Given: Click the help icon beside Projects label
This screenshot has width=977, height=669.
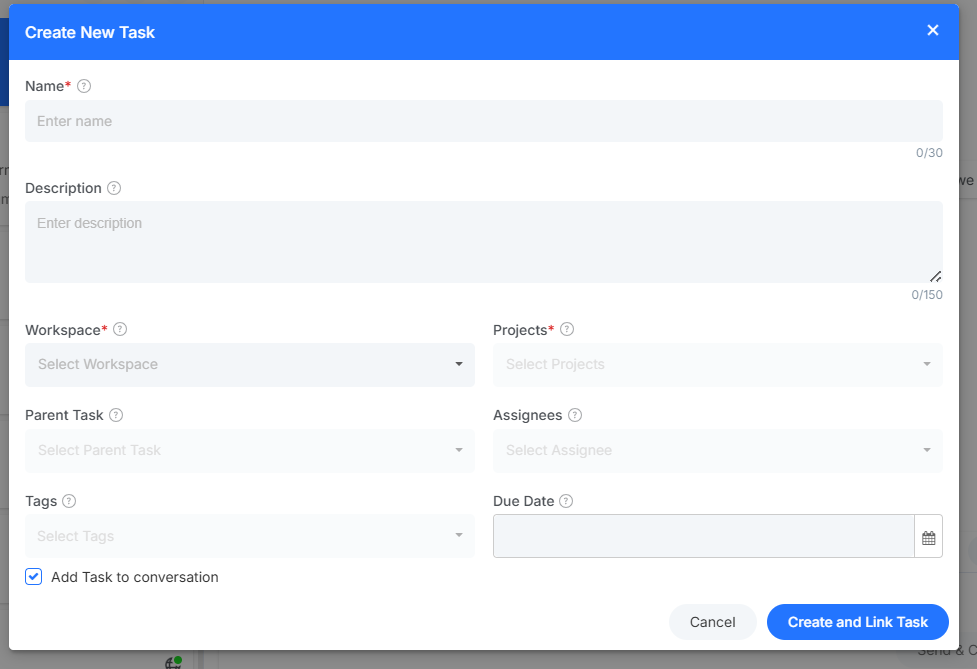Looking at the screenshot, I should pyautogui.click(x=567, y=330).
